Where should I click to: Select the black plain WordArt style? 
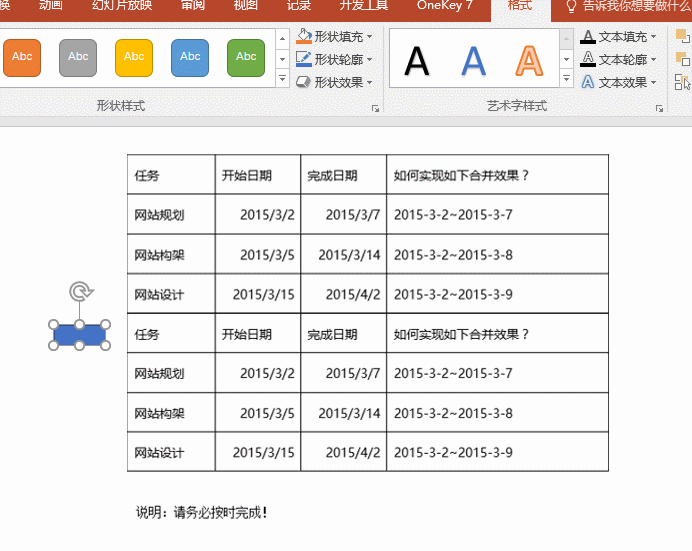point(417,61)
